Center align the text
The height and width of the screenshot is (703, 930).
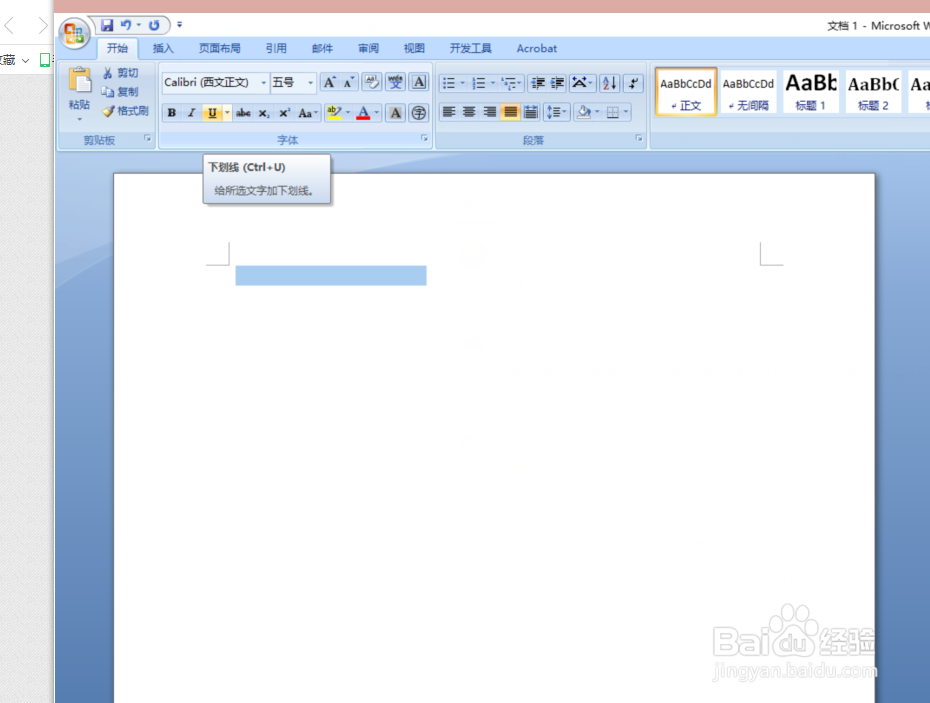click(x=469, y=112)
